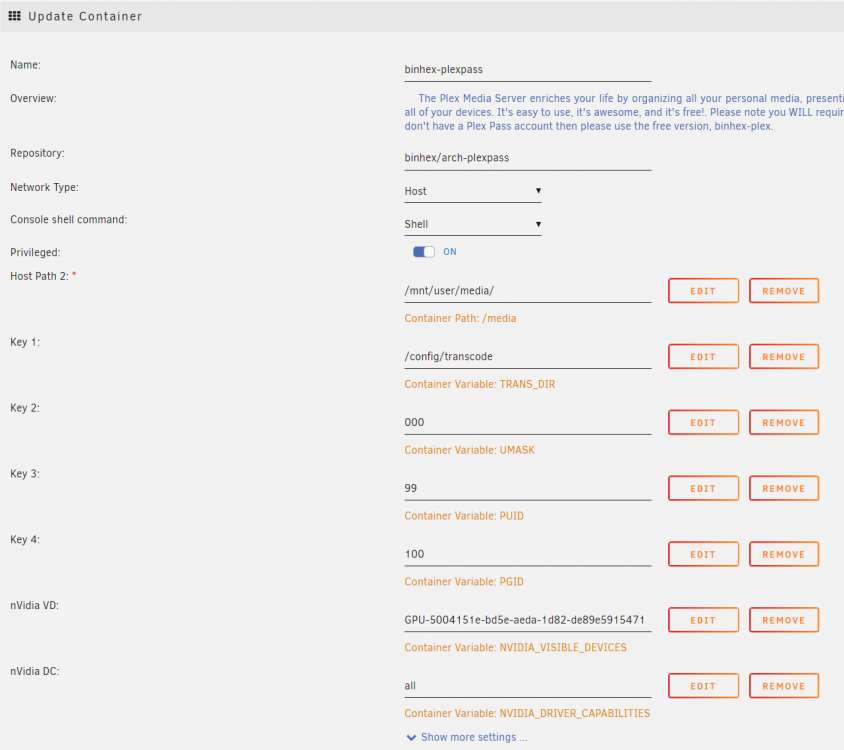The image size is (844, 750).
Task: Click the Update Container heading
Action: [x=85, y=16]
